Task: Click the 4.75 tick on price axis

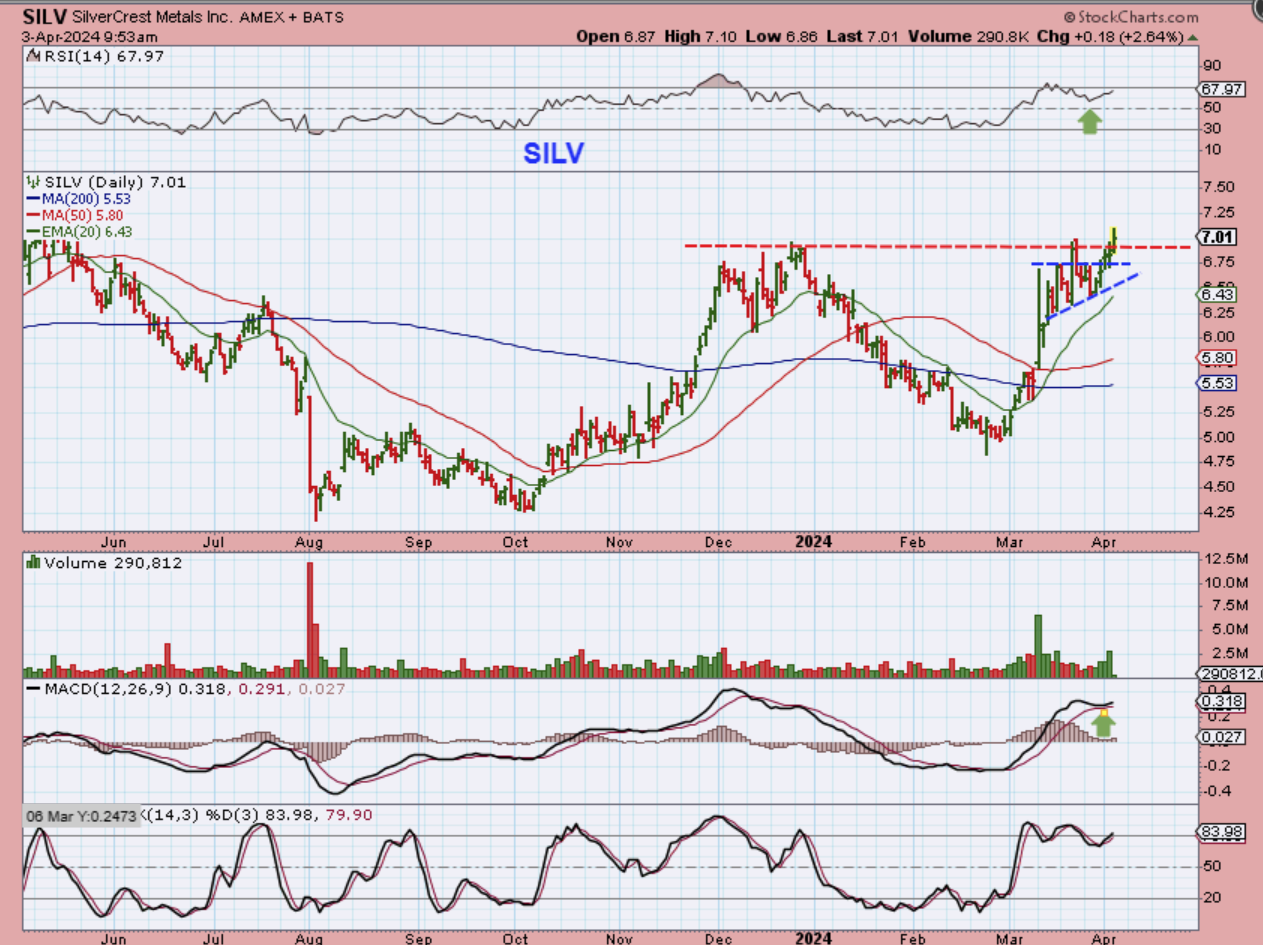Action: click(x=1218, y=462)
